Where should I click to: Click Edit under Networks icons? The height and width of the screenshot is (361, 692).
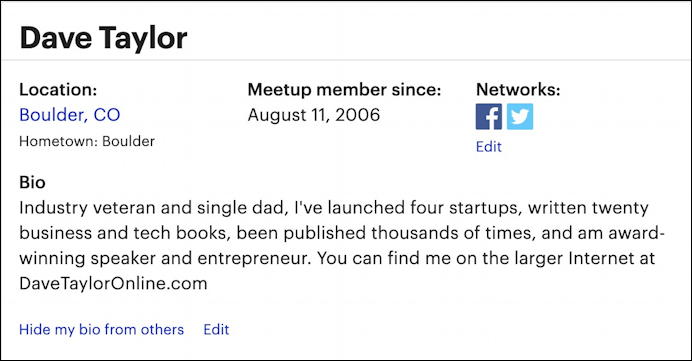pos(489,147)
